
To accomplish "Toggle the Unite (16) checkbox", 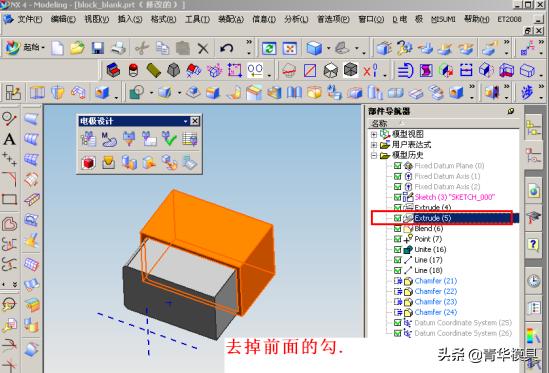I will (397, 249).
